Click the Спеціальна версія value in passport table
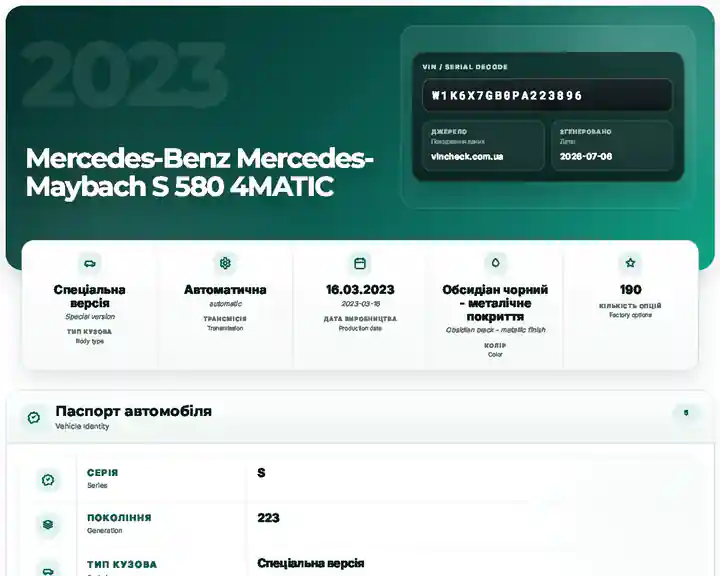 click(x=310, y=563)
